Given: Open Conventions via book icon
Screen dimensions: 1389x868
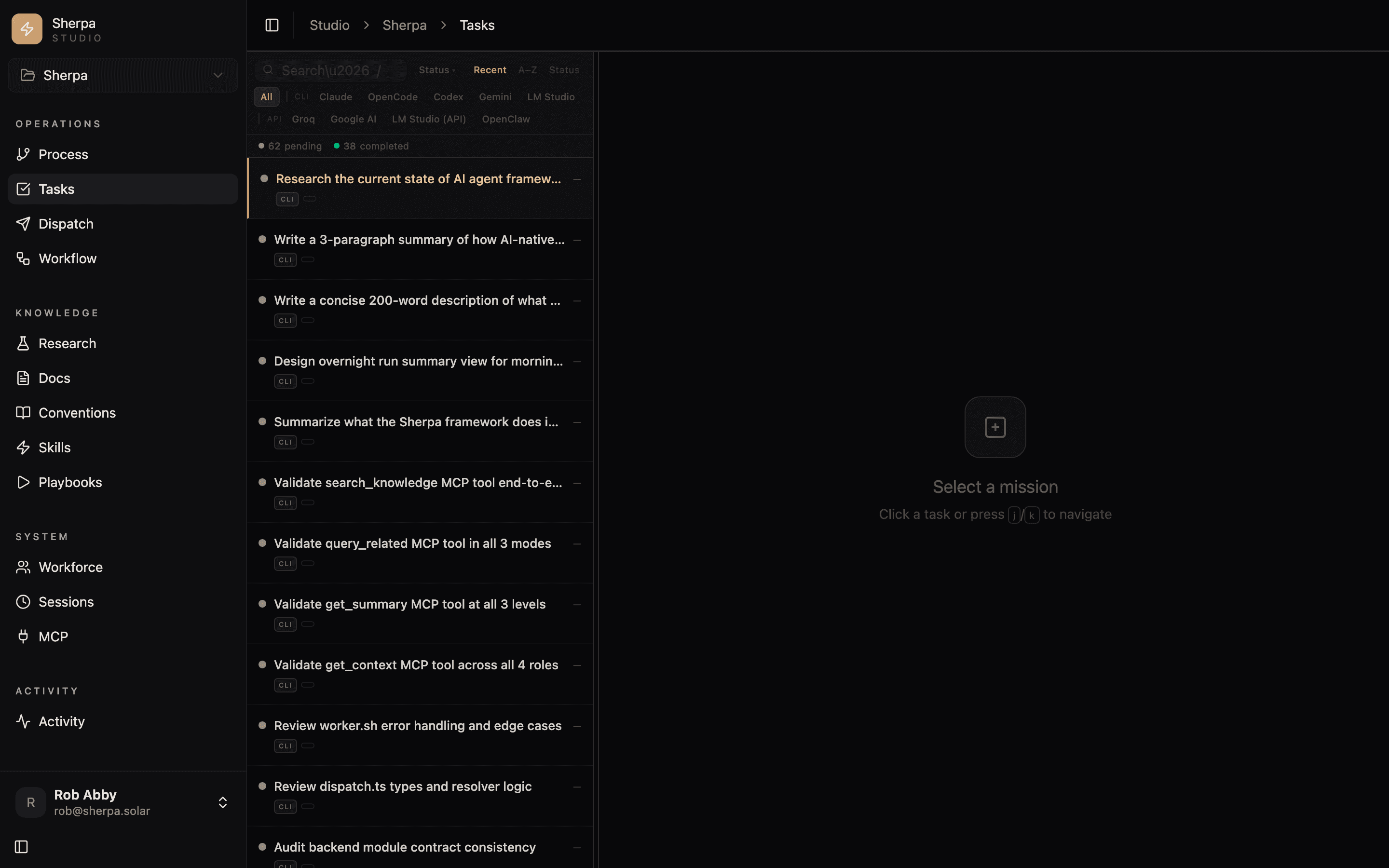Looking at the screenshot, I should pos(23,413).
